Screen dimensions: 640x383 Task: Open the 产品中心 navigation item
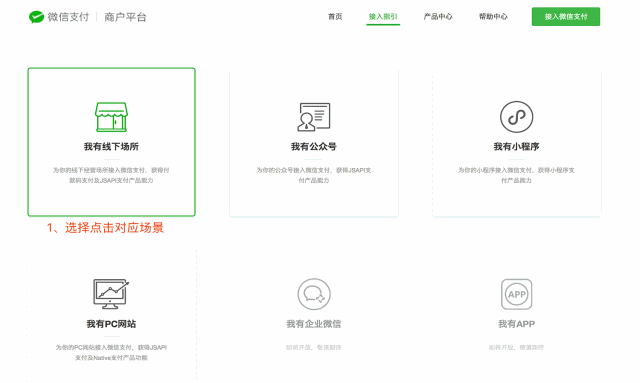click(438, 16)
